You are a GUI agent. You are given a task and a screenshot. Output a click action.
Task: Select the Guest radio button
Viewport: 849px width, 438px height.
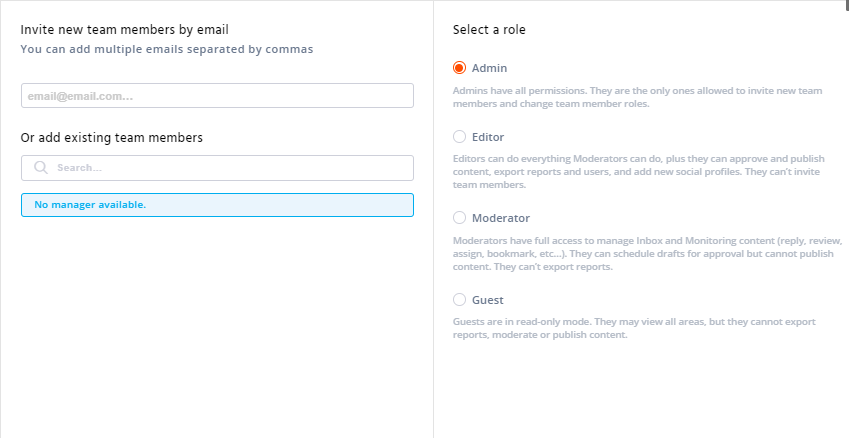(459, 299)
